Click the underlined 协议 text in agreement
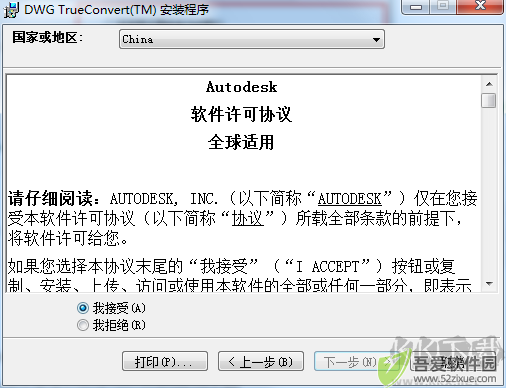 click(248, 219)
